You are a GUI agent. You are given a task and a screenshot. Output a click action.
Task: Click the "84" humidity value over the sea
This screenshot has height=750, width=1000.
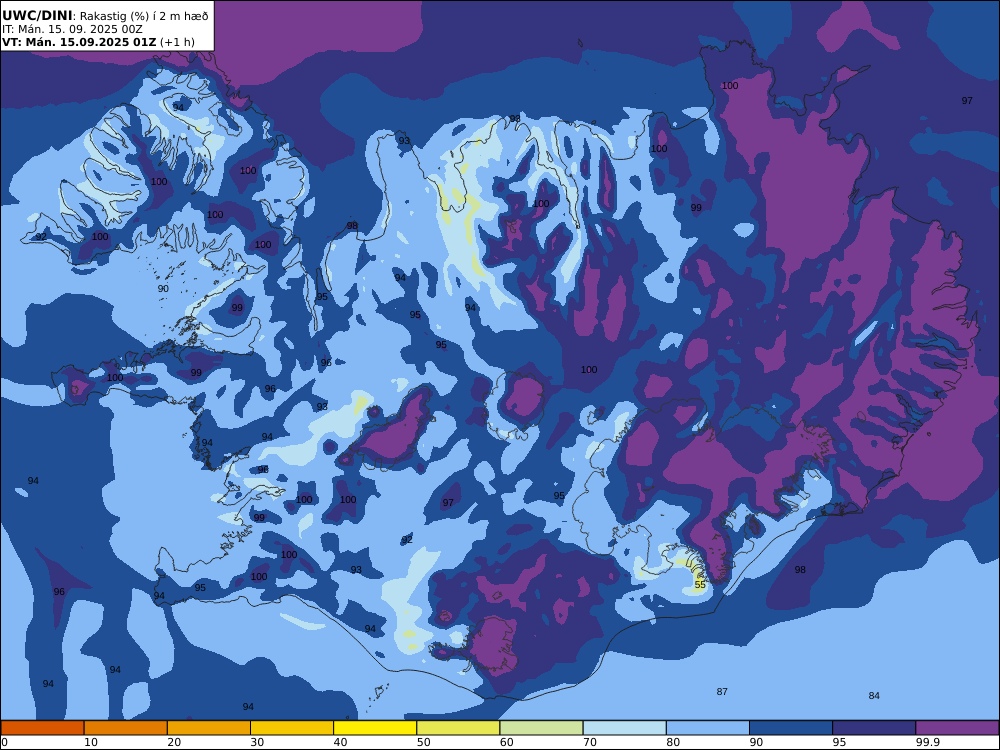click(x=874, y=696)
